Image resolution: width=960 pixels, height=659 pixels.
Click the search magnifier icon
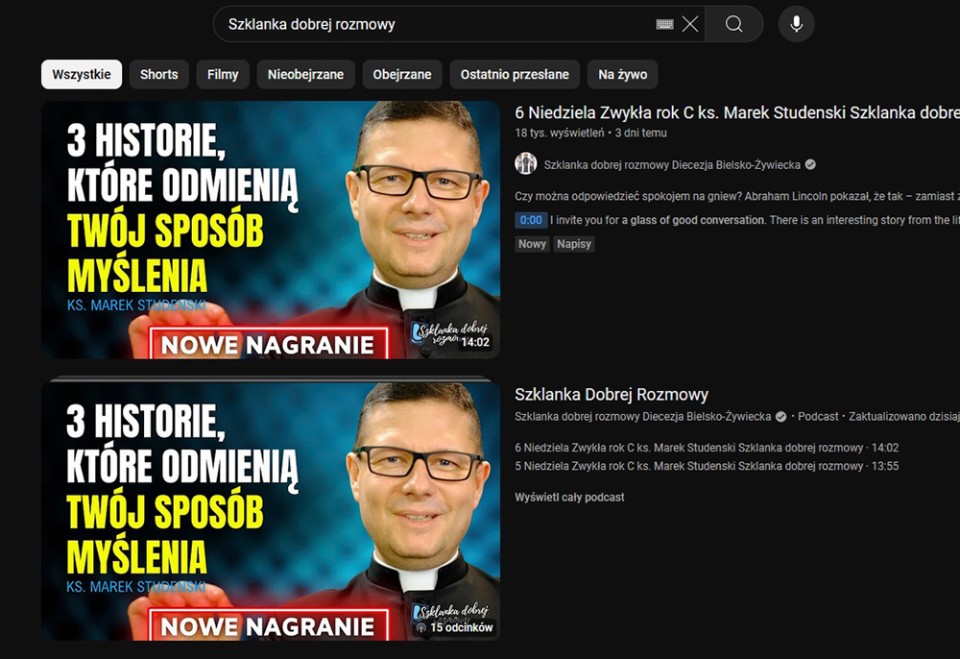pyautogui.click(x=735, y=23)
